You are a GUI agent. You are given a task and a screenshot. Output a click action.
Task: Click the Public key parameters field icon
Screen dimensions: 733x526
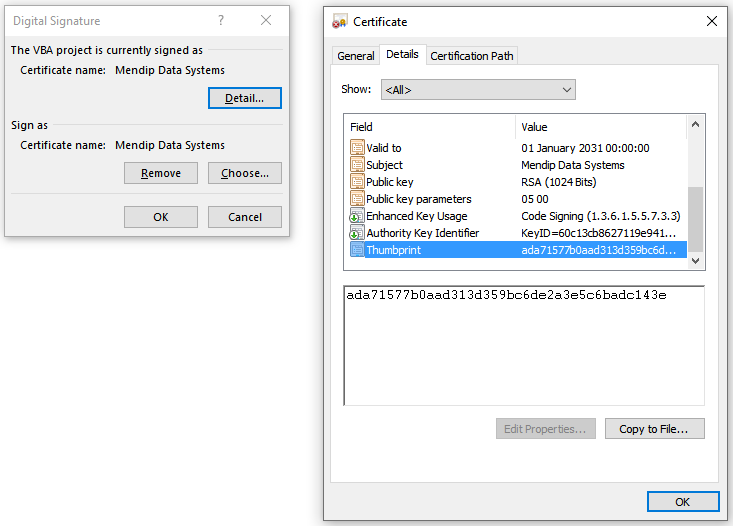pos(357,199)
